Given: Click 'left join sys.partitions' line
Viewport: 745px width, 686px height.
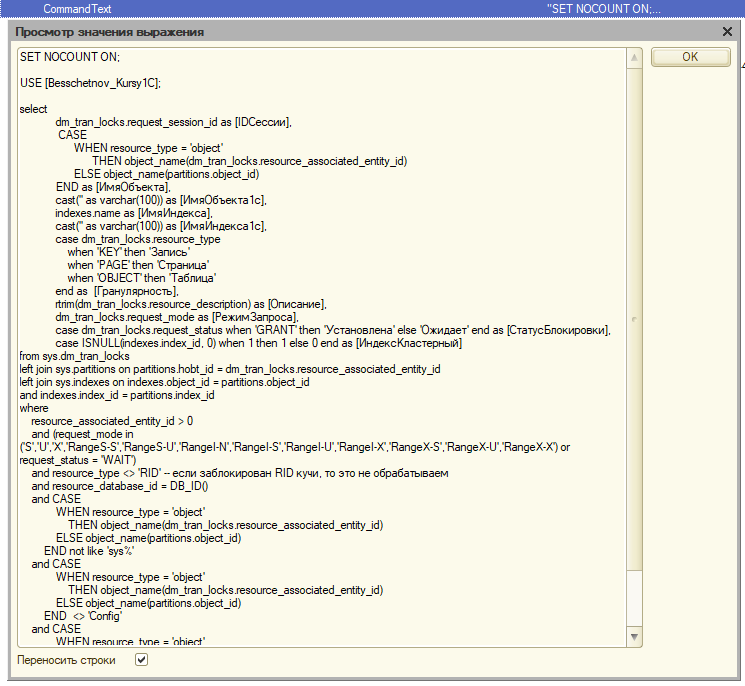Looking at the screenshot, I should [x=230, y=369].
